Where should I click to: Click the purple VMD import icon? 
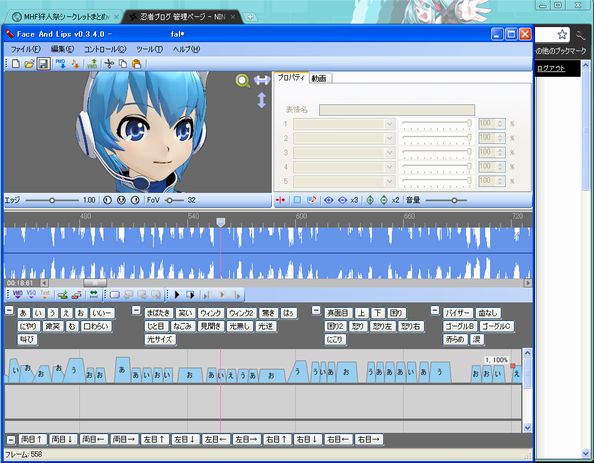(17, 294)
